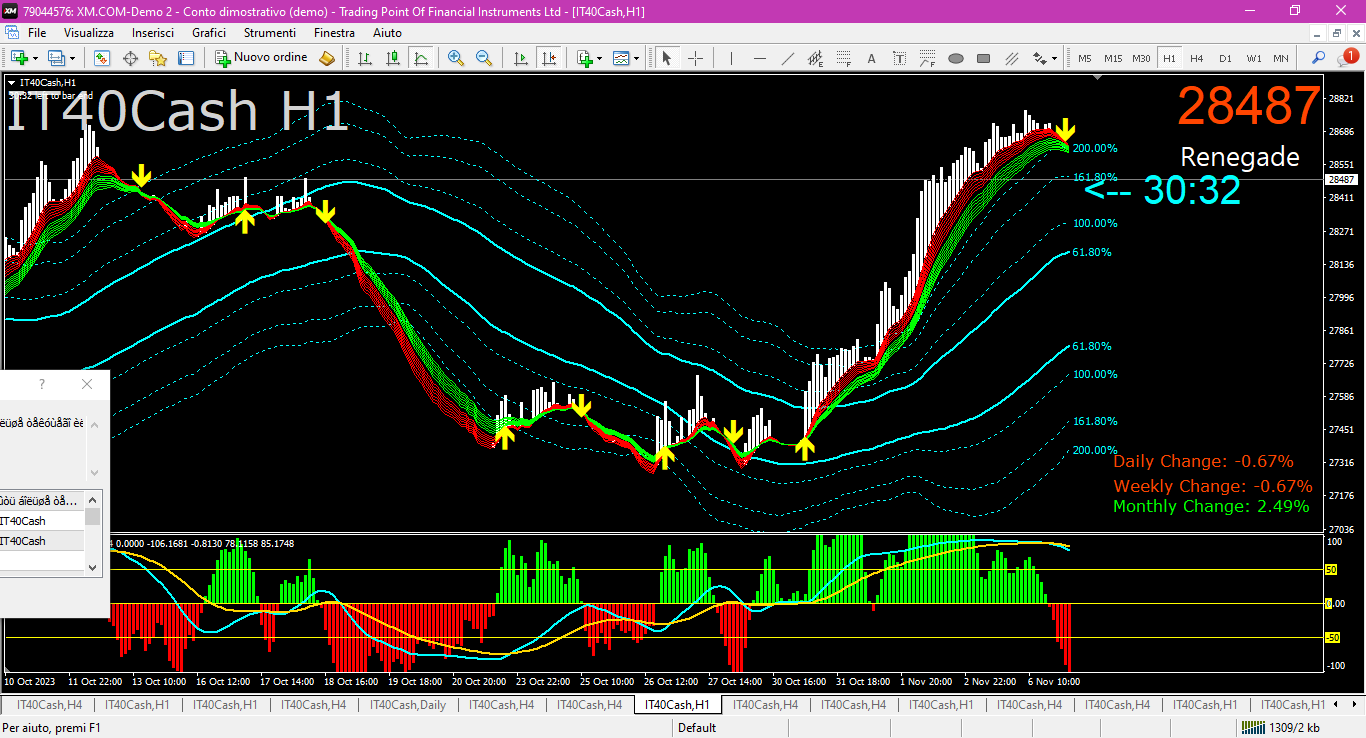Select the text label tool
Image resolution: width=1366 pixels, height=738 pixels.
coord(899,58)
